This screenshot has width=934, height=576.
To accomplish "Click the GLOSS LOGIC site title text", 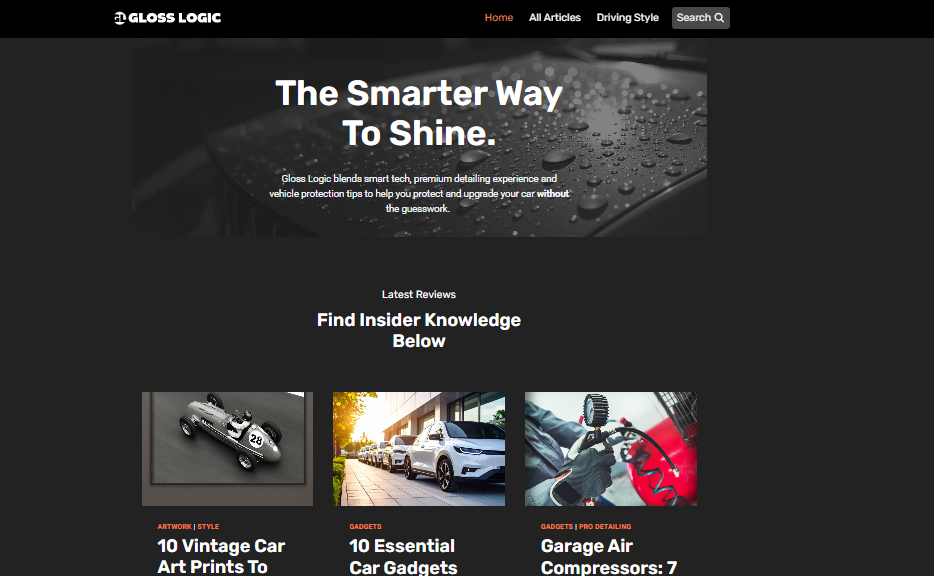I will [175, 18].
